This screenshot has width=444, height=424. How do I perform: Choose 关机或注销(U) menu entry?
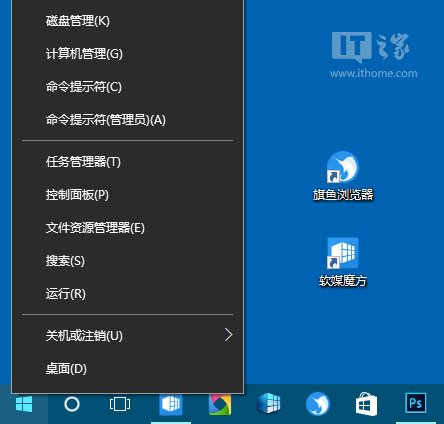coord(128,335)
